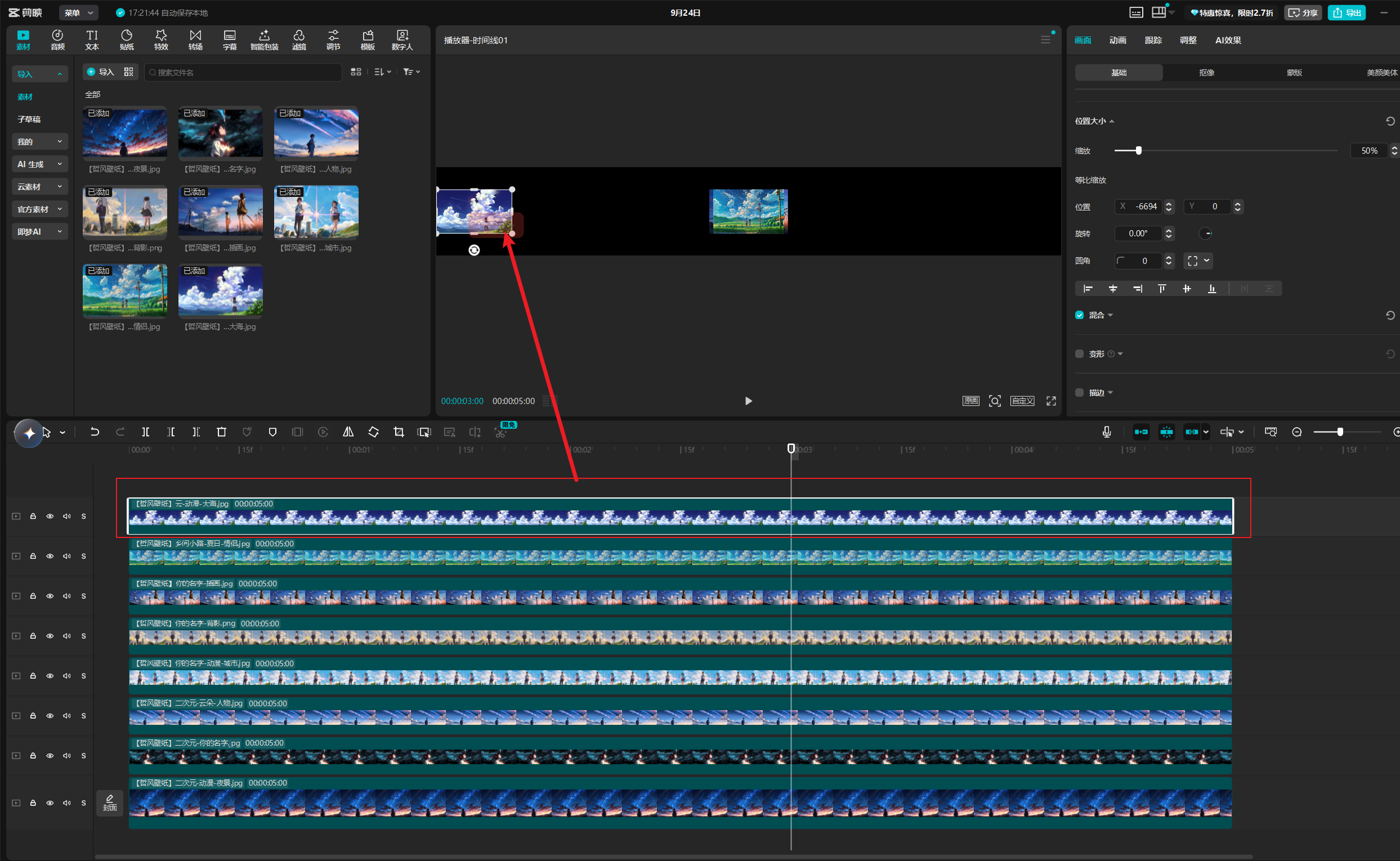Open the 字幕 captions panel
Image resolution: width=1400 pixels, height=861 pixels.
pyautogui.click(x=230, y=40)
